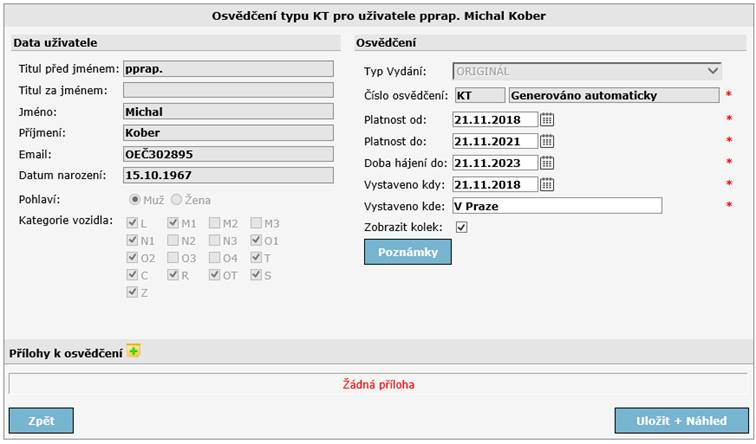Click the Titul za jménem field
The height and width of the screenshot is (444, 756).
227,91
